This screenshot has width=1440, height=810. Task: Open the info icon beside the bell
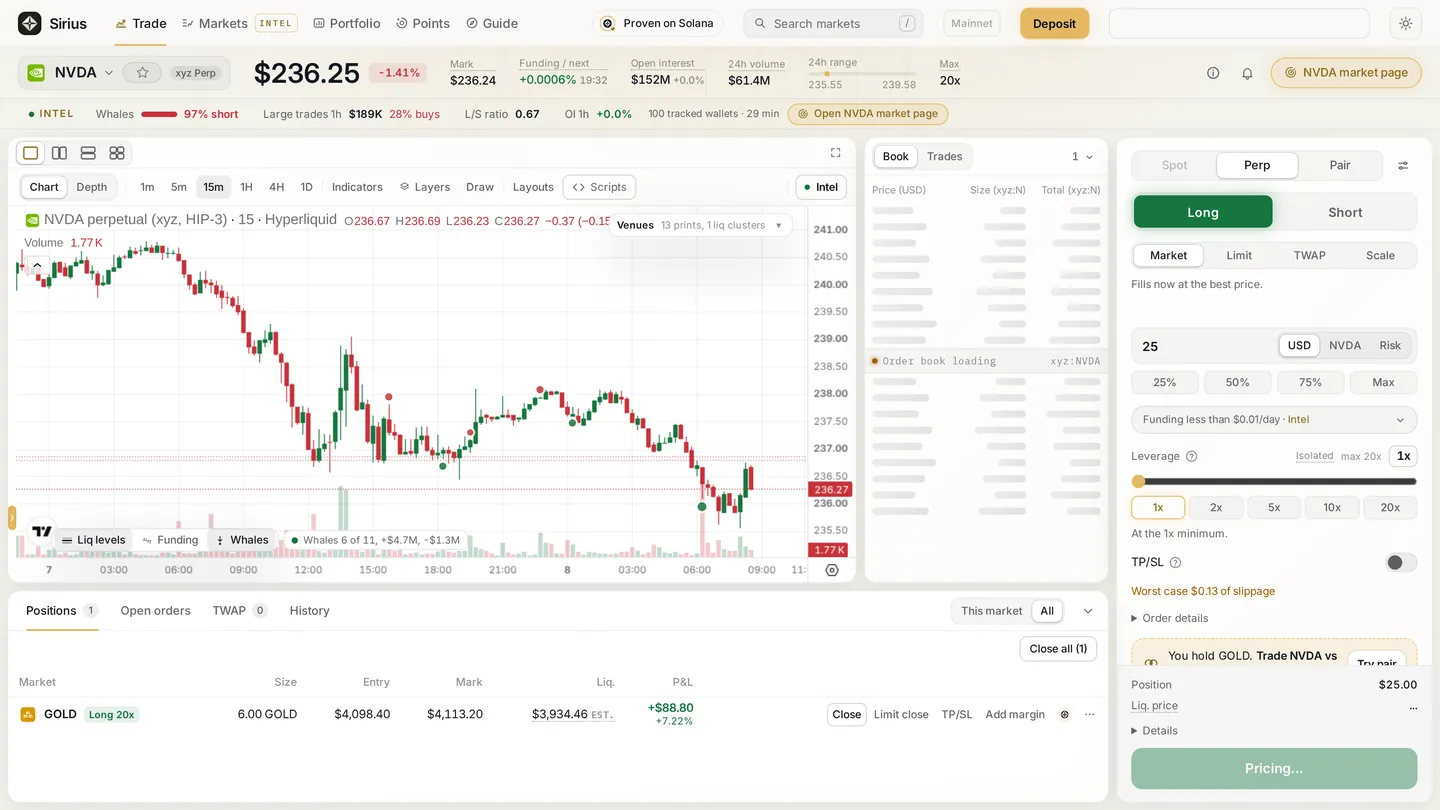pyautogui.click(x=1213, y=73)
